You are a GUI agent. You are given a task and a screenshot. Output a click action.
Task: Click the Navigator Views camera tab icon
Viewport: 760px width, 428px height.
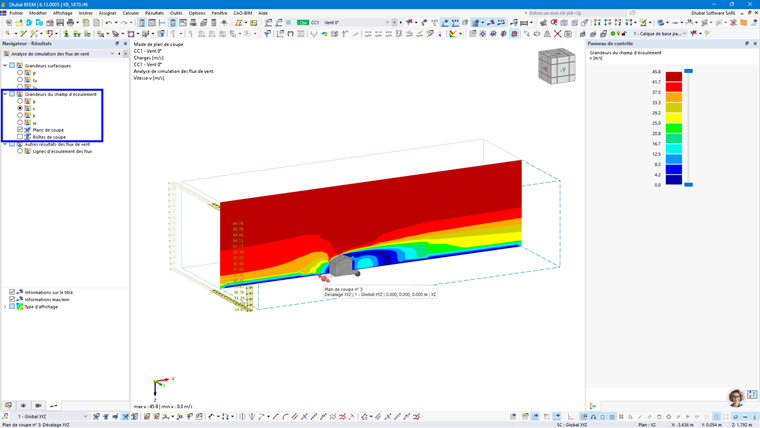[38, 405]
